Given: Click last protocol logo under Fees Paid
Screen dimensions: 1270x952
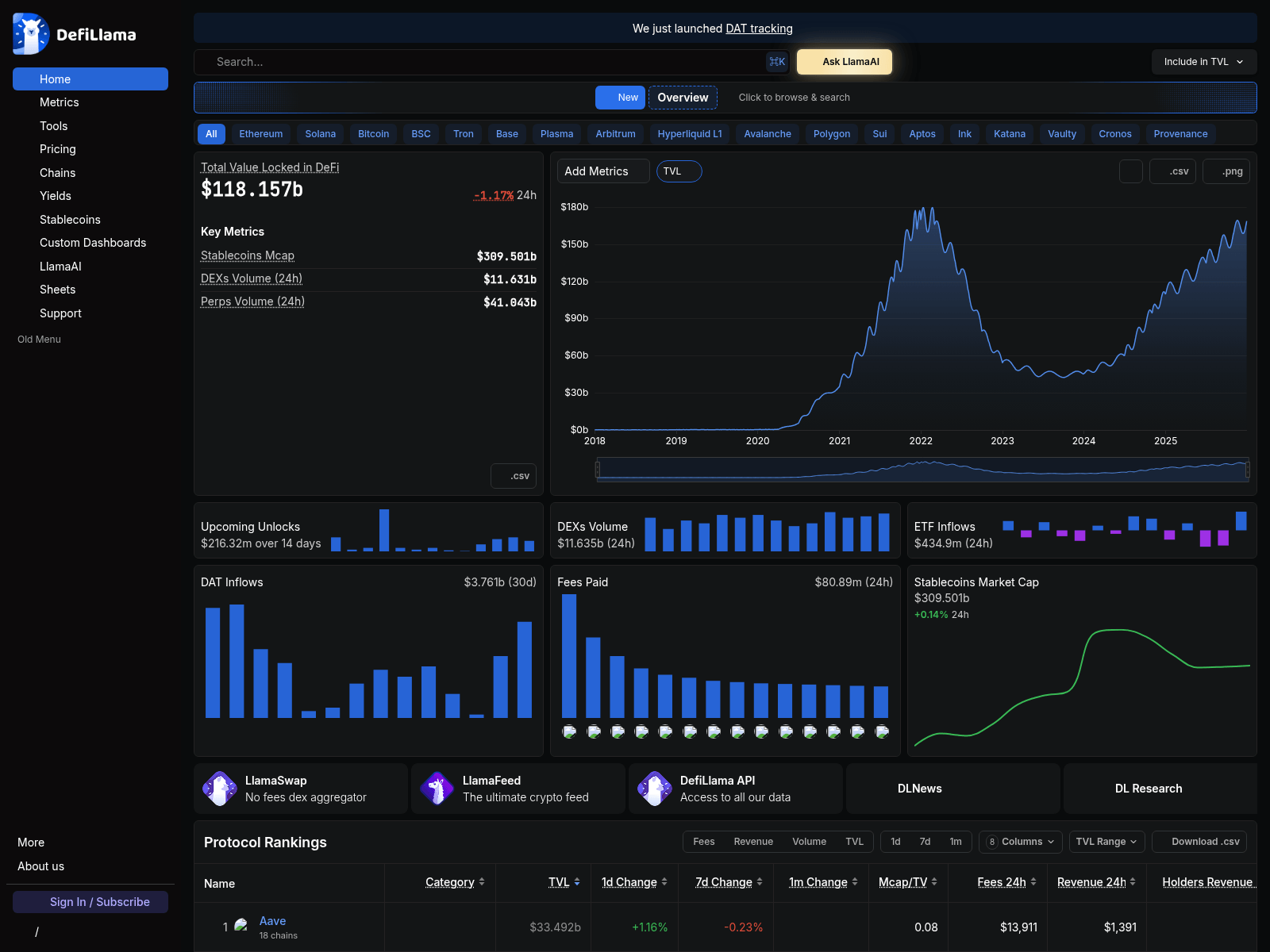Looking at the screenshot, I should tap(882, 731).
